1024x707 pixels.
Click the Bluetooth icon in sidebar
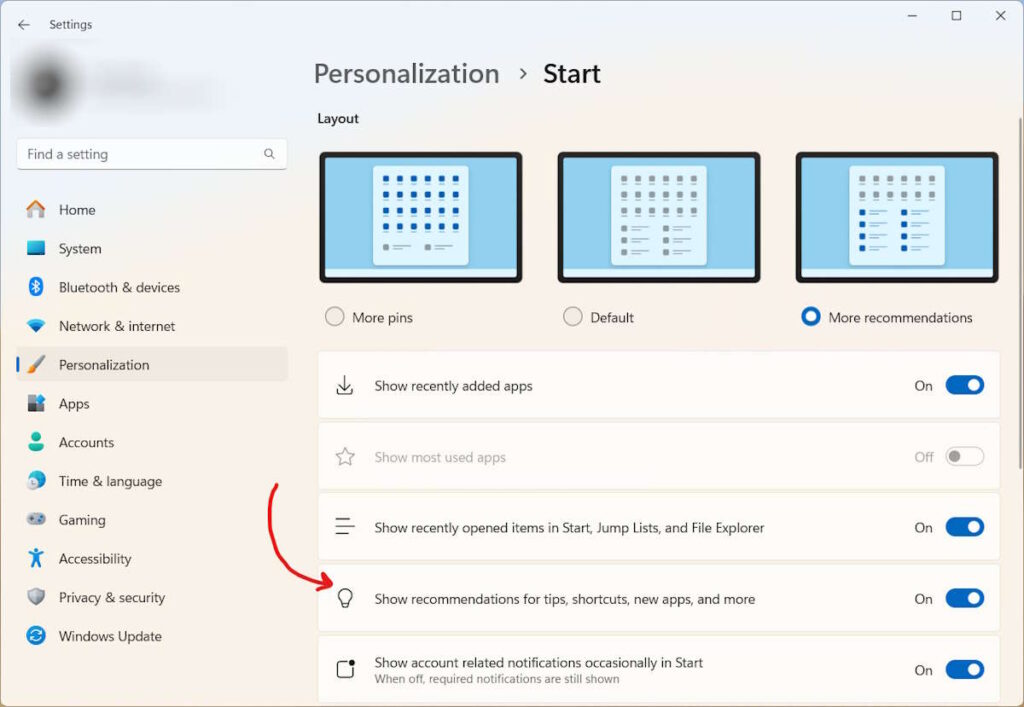[x=36, y=287]
